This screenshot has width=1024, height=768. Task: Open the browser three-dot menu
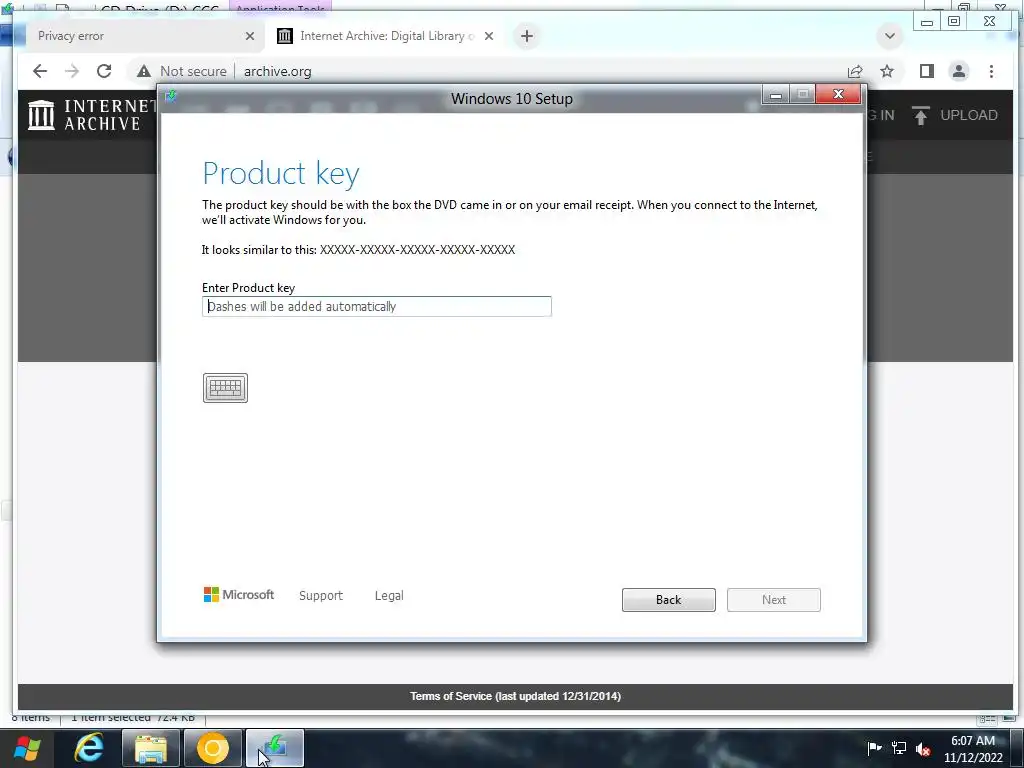pyautogui.click(x=991, y=71)
